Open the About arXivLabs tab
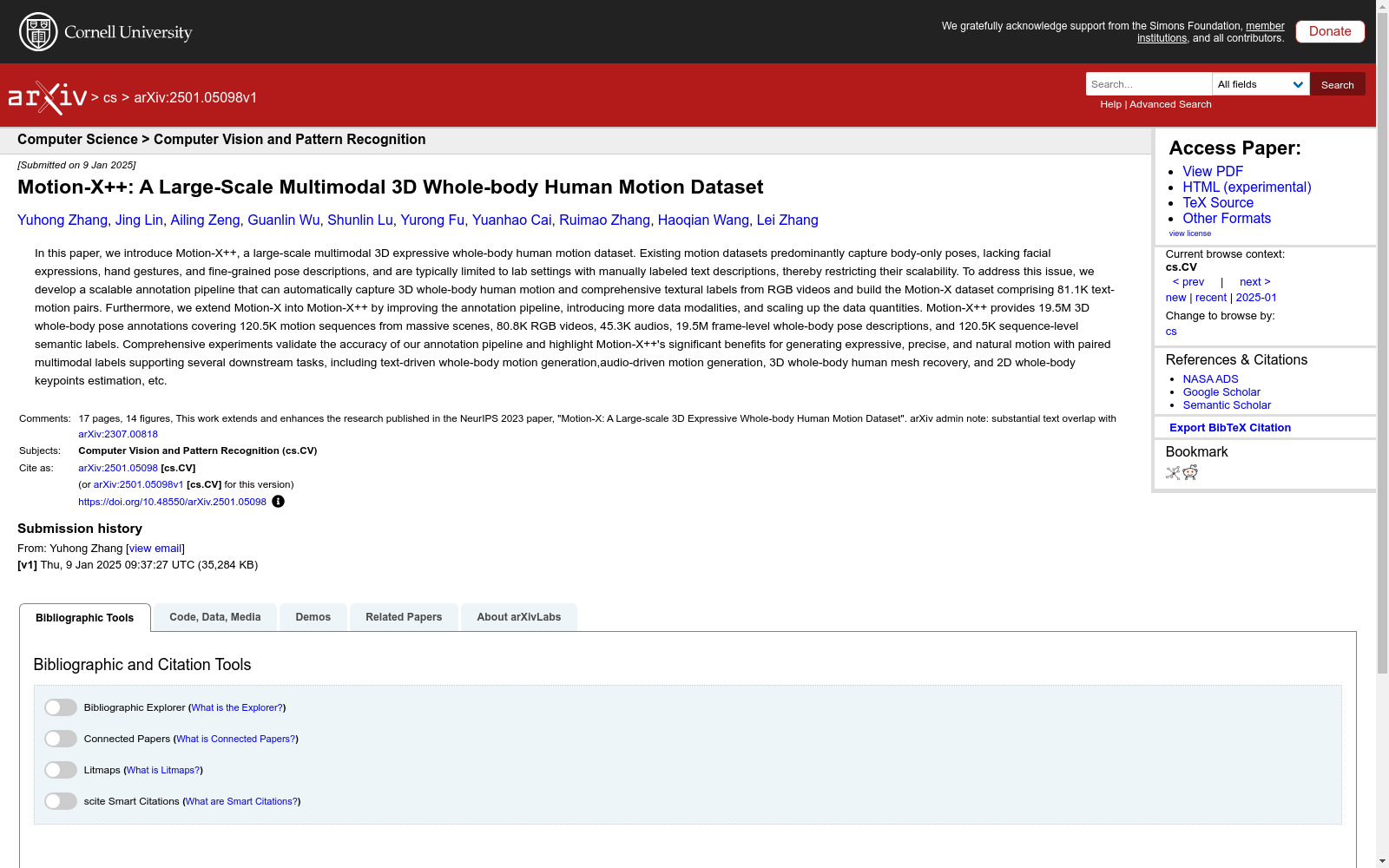Screen dimensions: 1389x868 click(x=519, y=617)
